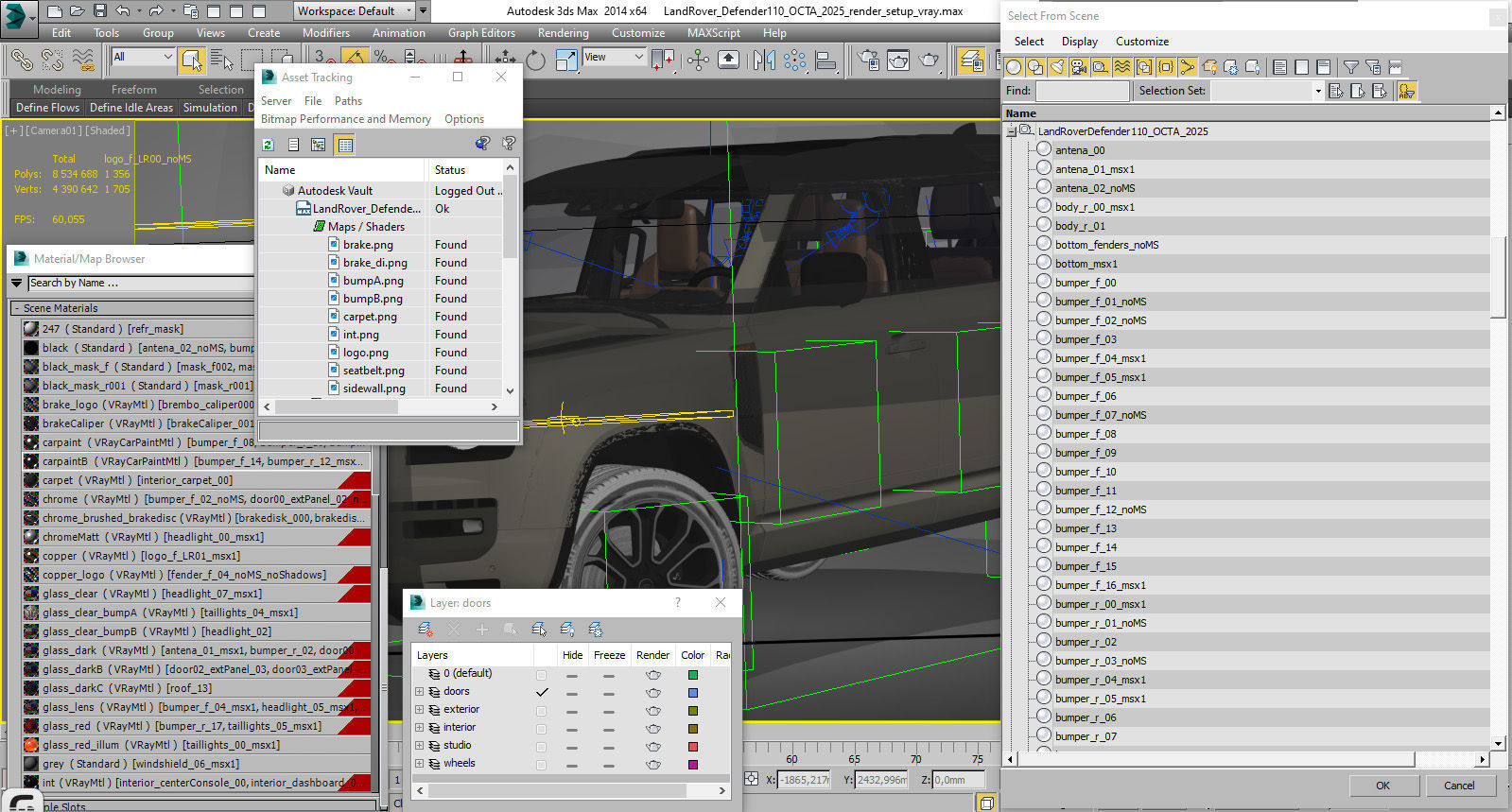Viewport: 1512px width, 812px height.
Task: Activate the Bind to Space Warp tool
Action: click(83, 60)
